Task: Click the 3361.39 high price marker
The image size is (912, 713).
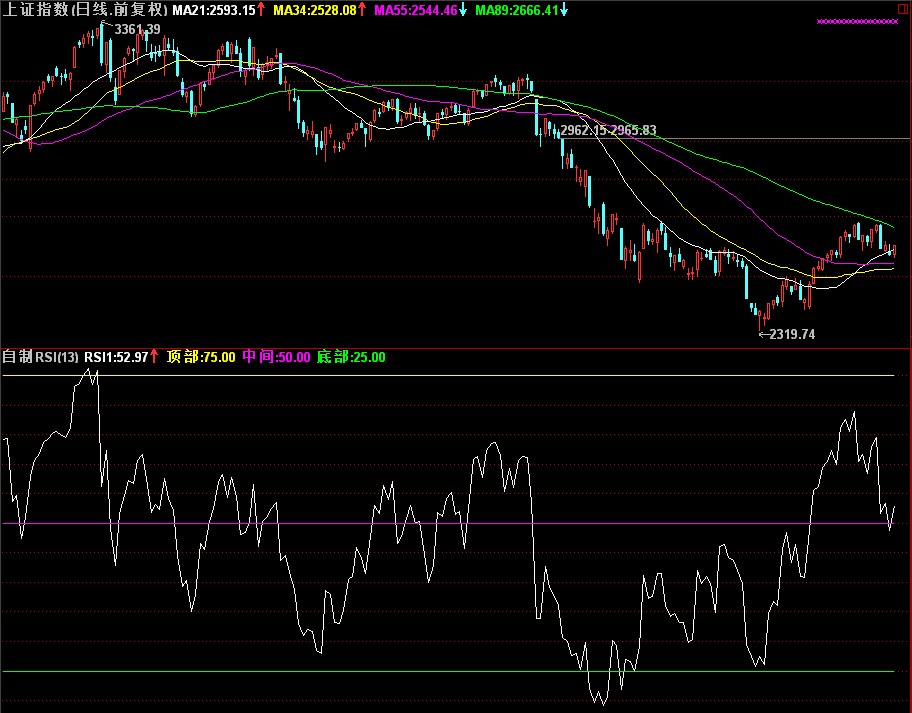Action: click(x=137, y=30)
